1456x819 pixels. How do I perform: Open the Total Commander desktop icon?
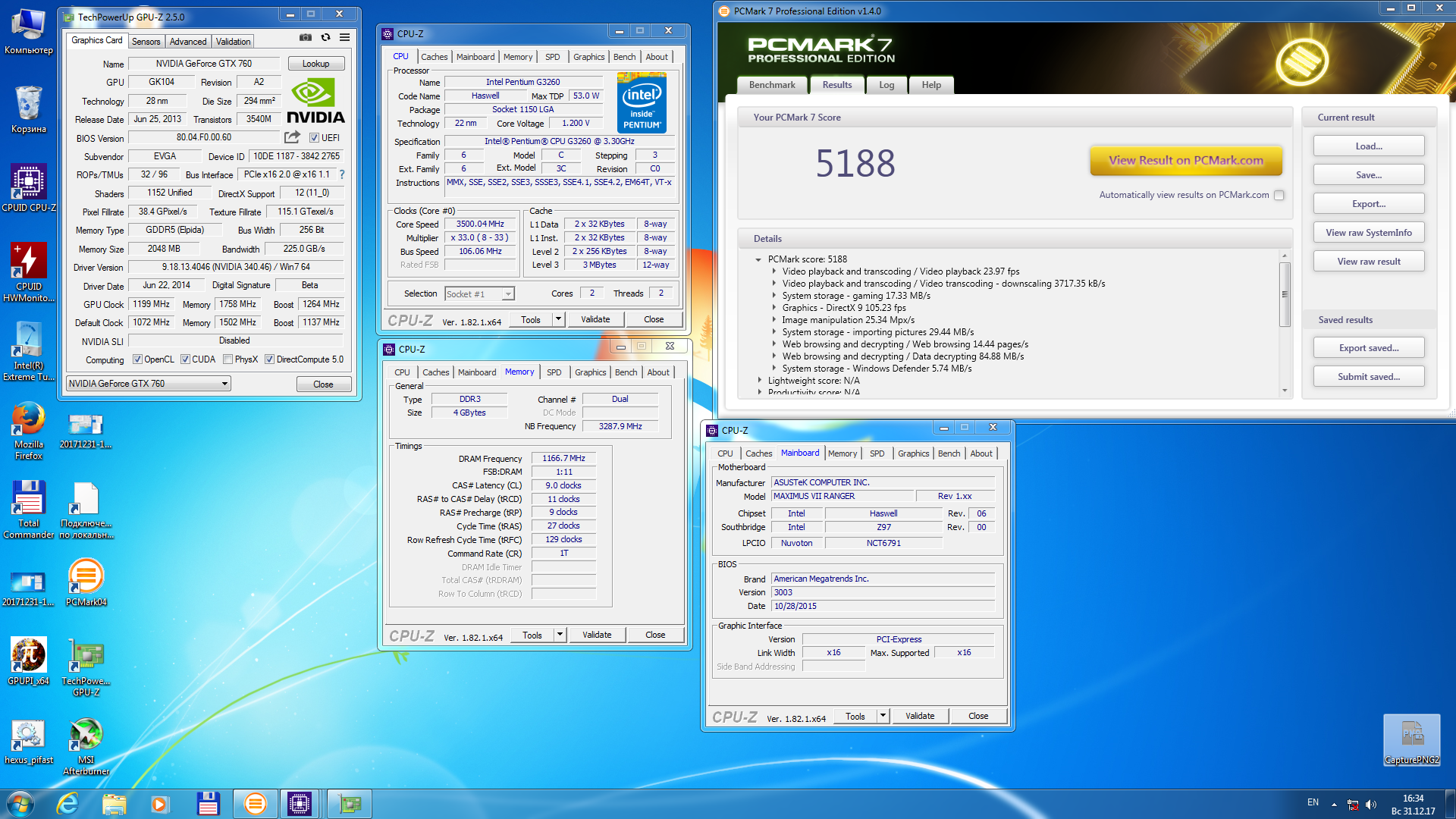[29, 509]
